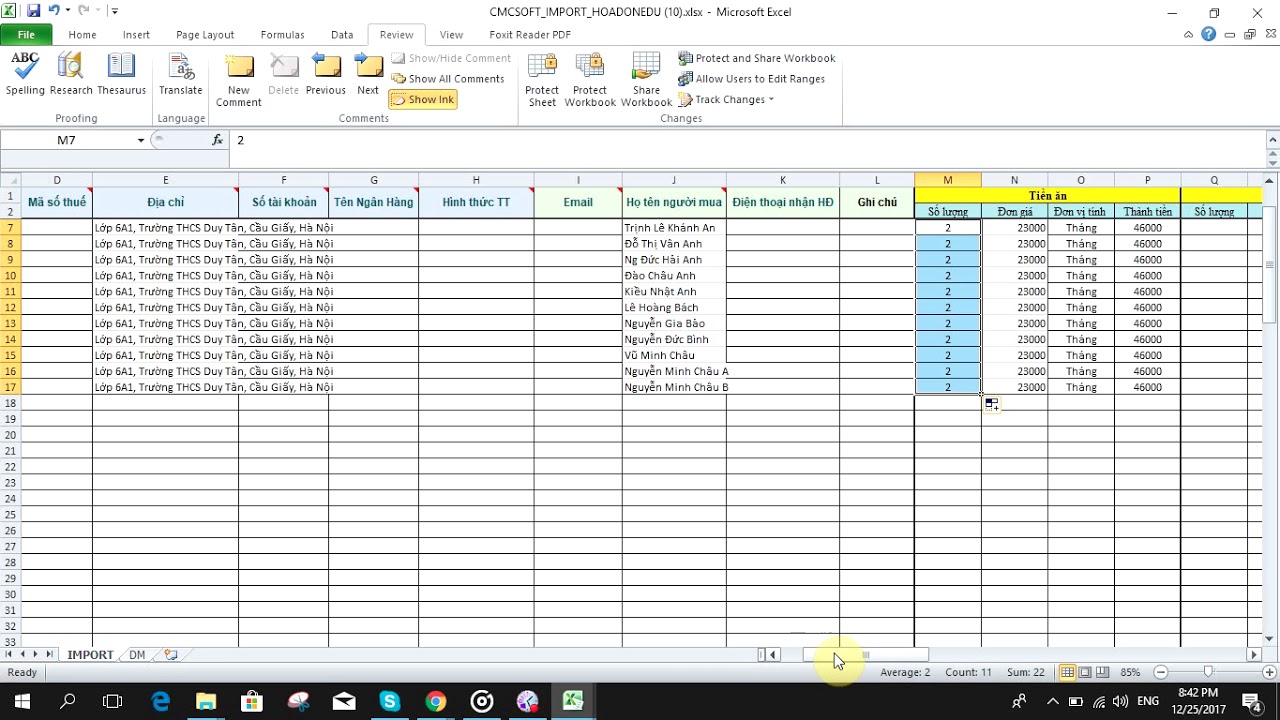Toggle Show All Comments
1280x720 pixels.
pyautogui.click(x=448, y=79)
